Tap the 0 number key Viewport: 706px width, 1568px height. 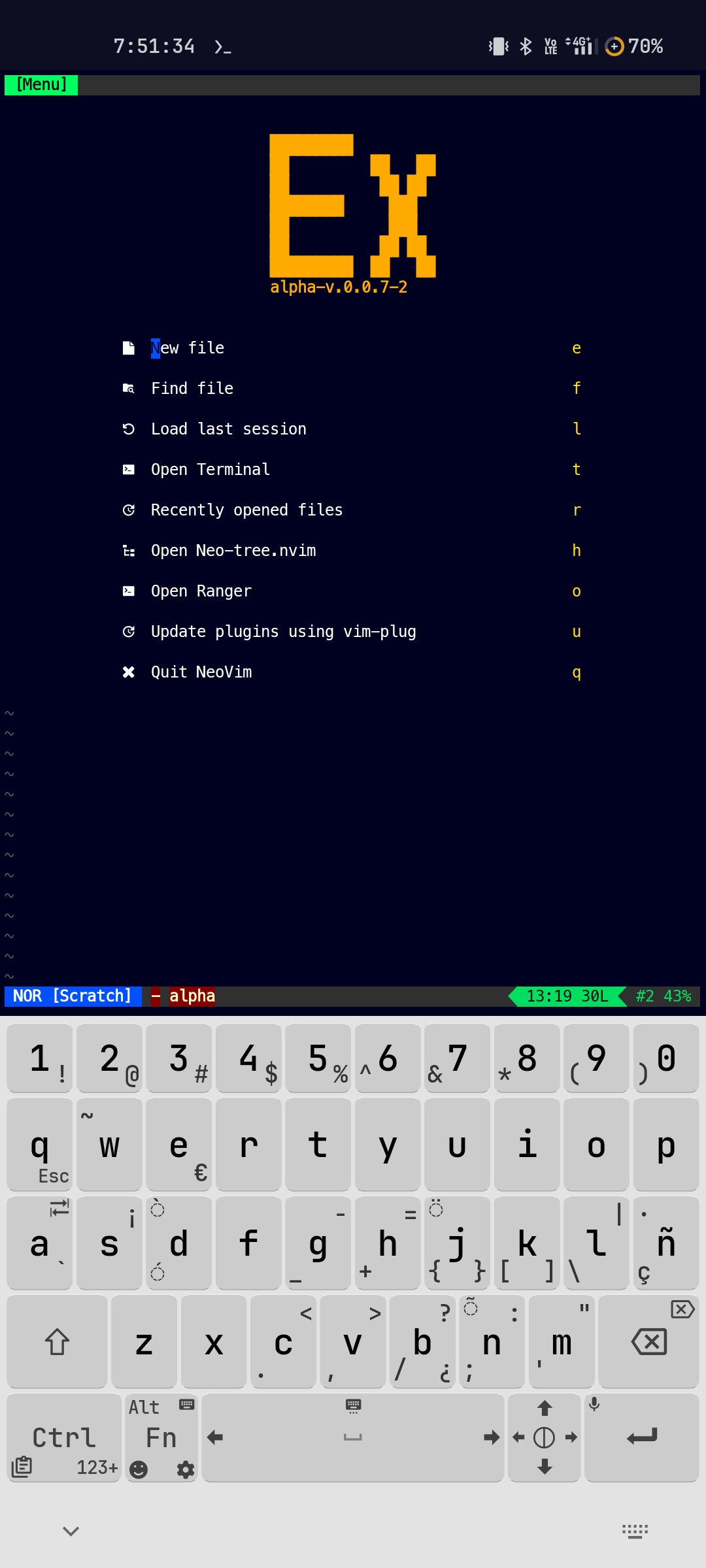(x=666, y=1058)
